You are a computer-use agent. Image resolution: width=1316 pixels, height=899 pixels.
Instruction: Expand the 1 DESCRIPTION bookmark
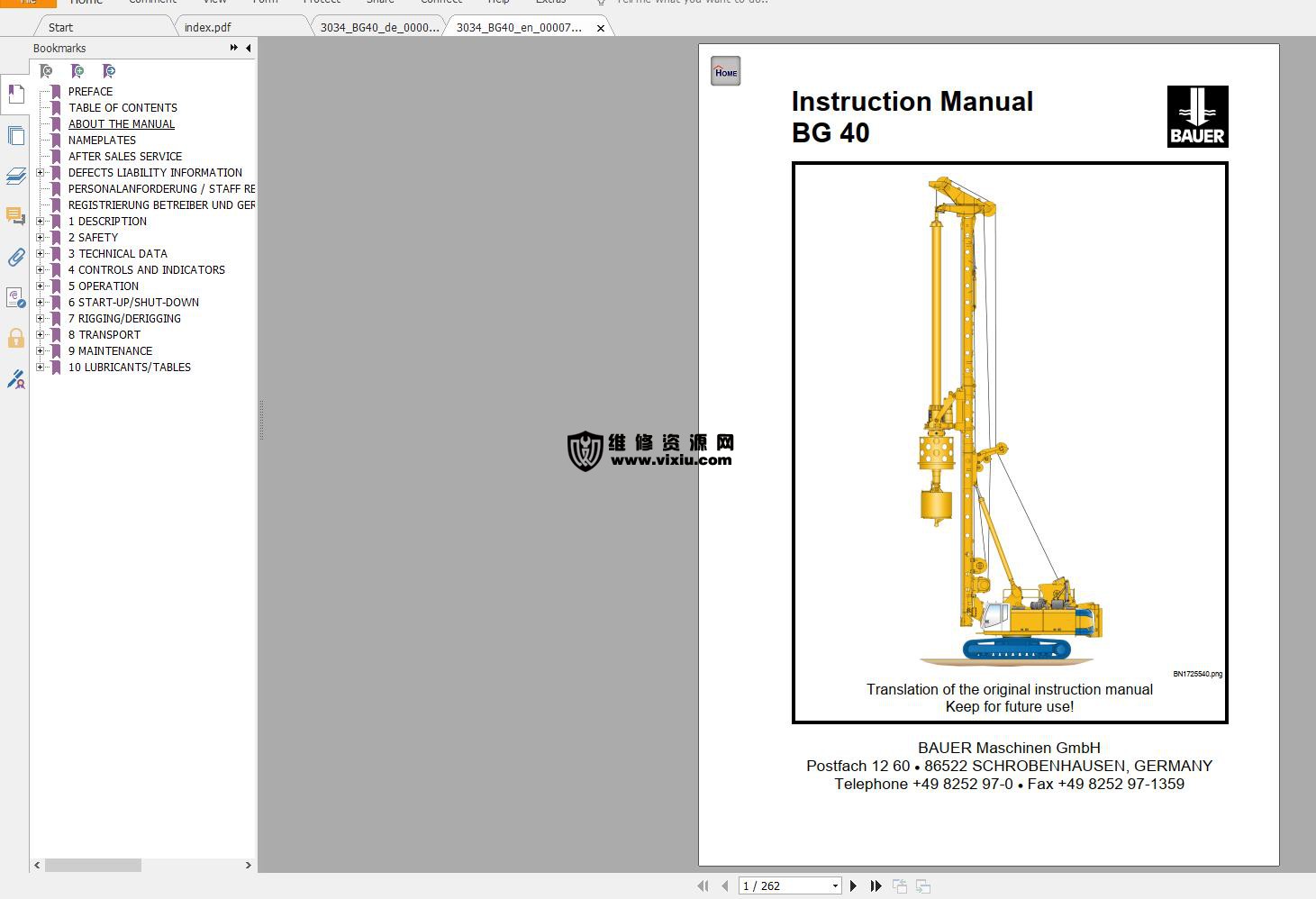click(40, 221)
